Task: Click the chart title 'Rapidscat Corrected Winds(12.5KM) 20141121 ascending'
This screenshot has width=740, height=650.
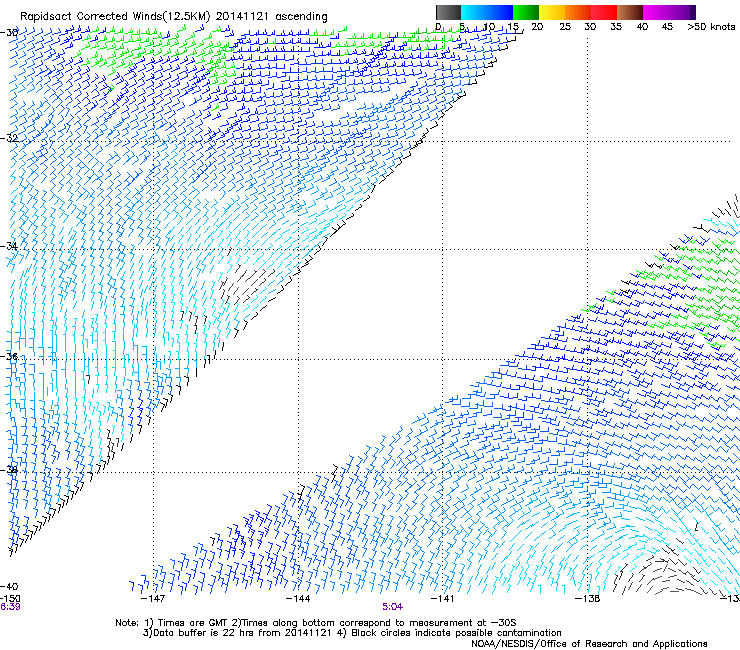Action: tap(174, 16)
